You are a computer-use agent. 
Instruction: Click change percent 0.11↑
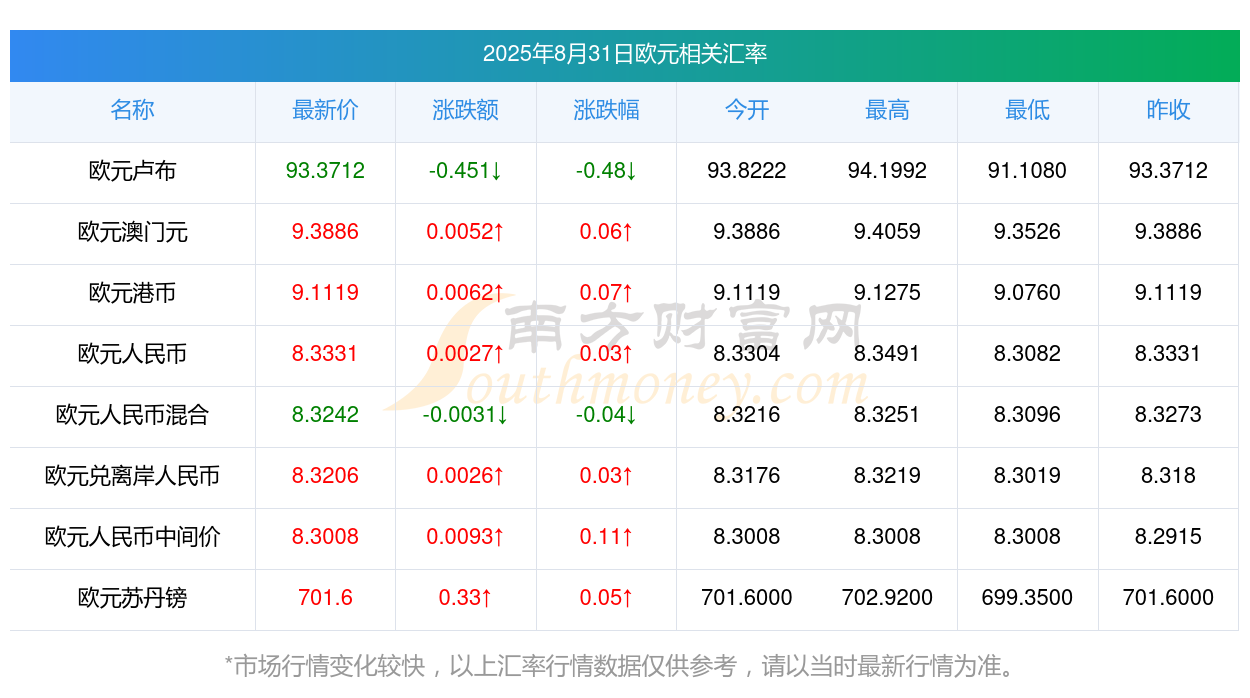[x=606, y=537]
